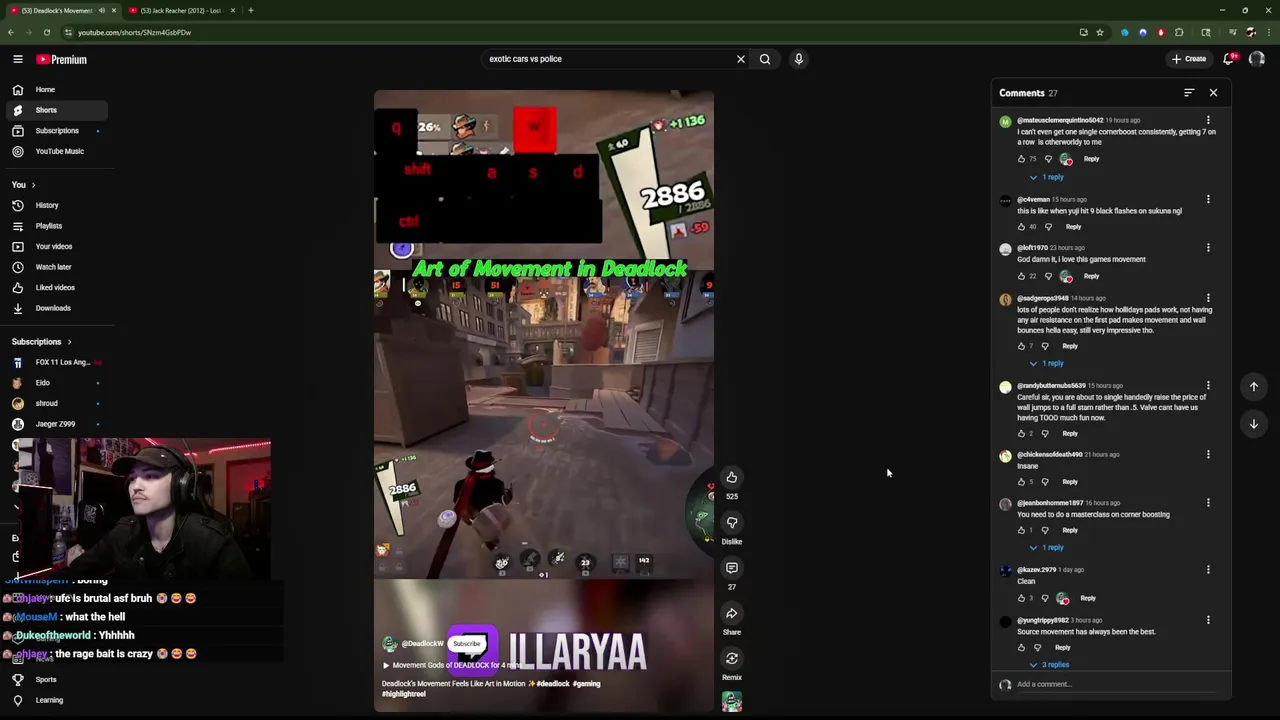Image resolution: width=1280 pixels, height=720 pixels.
Task: Open the notifications bell
Action: [x=1229, y=59]
